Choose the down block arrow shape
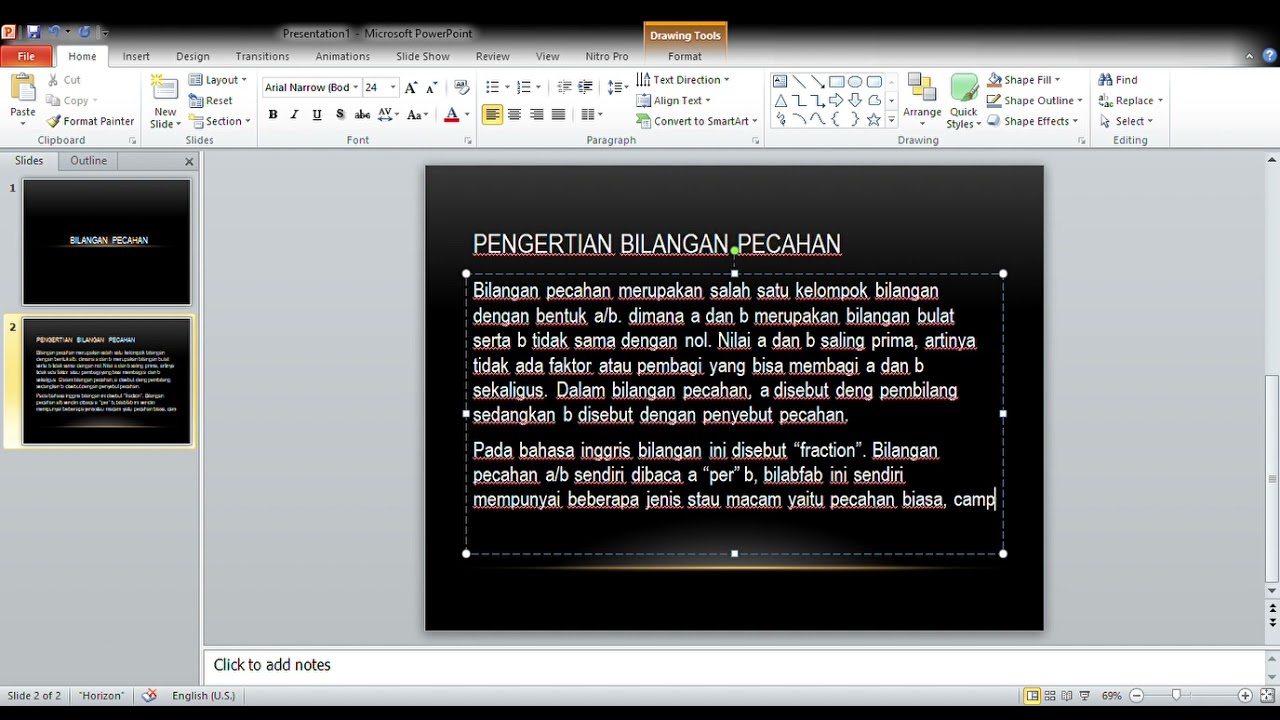Screen dimensions: 1280x720 pyautogui.click(x=855, y=100)
